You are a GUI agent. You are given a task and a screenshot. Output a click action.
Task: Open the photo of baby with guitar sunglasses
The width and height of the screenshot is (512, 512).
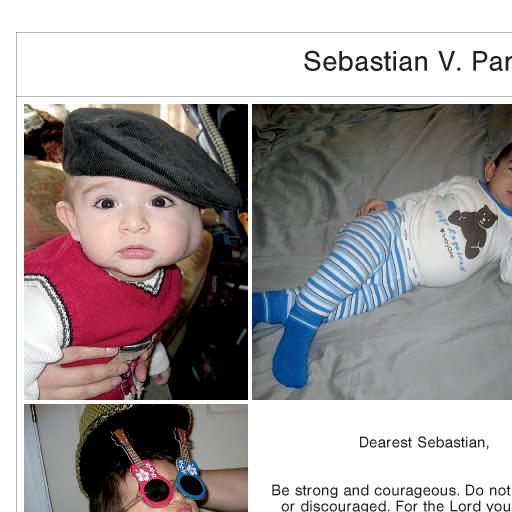coord(136,458)
